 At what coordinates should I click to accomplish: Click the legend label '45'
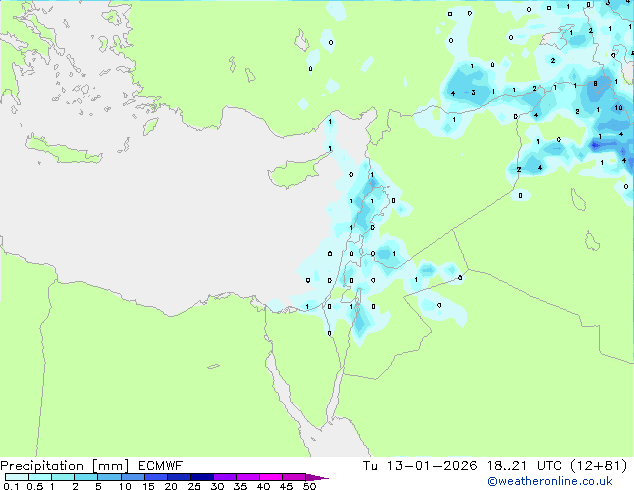286,486
